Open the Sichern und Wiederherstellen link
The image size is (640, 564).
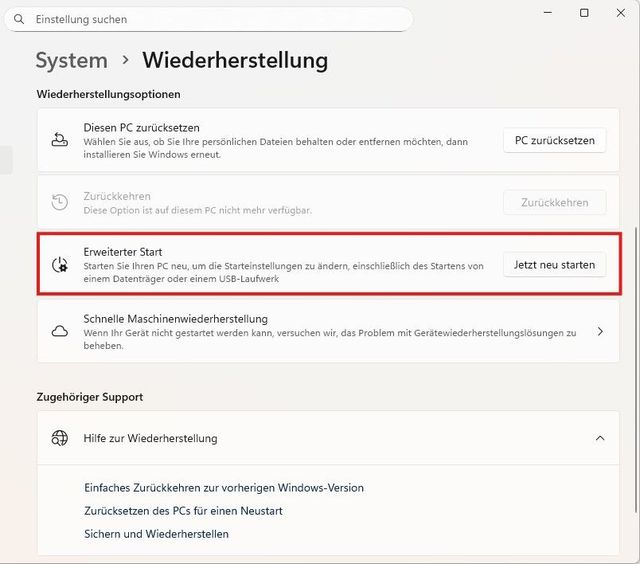[x=157, y=534]
